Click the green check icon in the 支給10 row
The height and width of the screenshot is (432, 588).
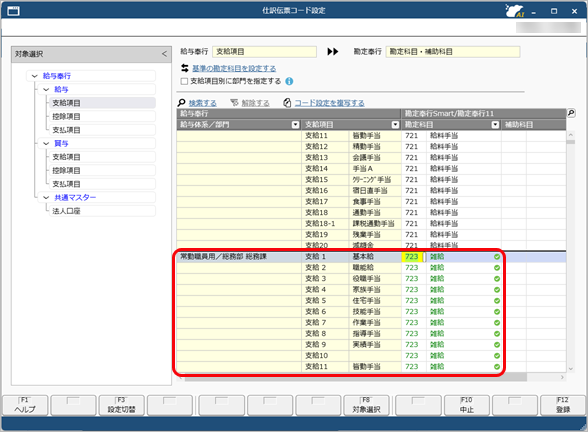click(x=497, y=356)
